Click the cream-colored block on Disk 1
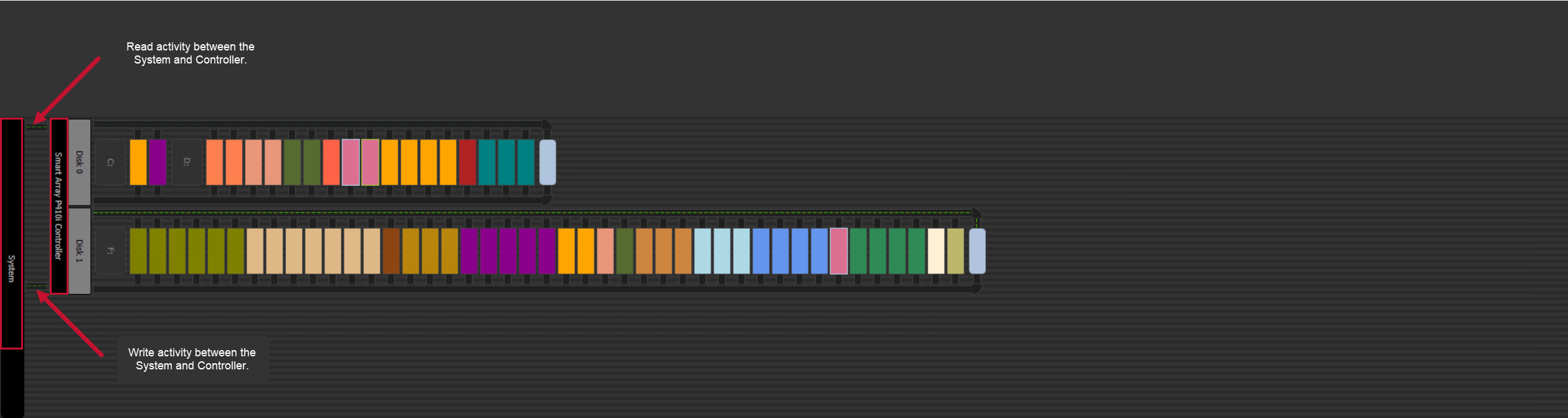Image resolution: width=1568 pixels, height=418 pixels. 936,251
